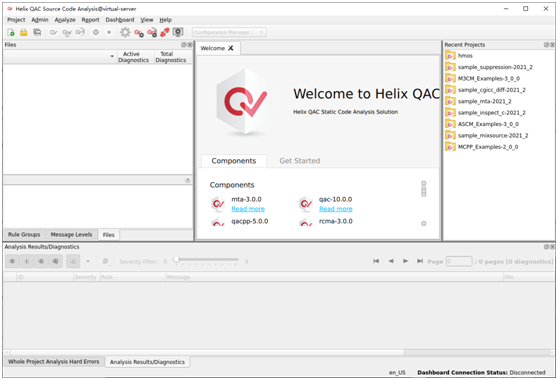Switch to the Get Started tab

coord(300,161)
